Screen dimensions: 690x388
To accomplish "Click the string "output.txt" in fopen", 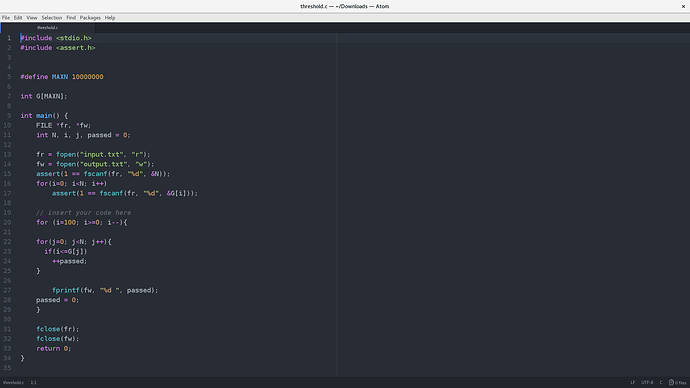I will click(103, 164).
